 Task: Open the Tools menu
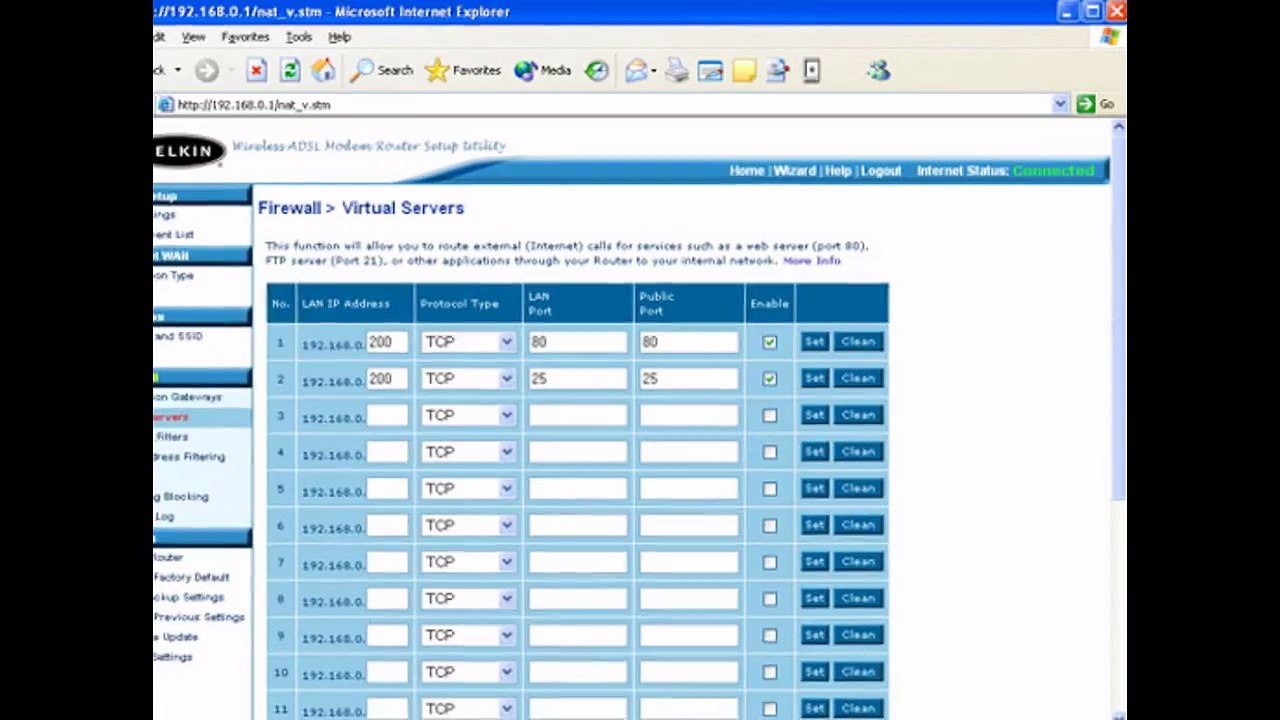click(299, 37)
